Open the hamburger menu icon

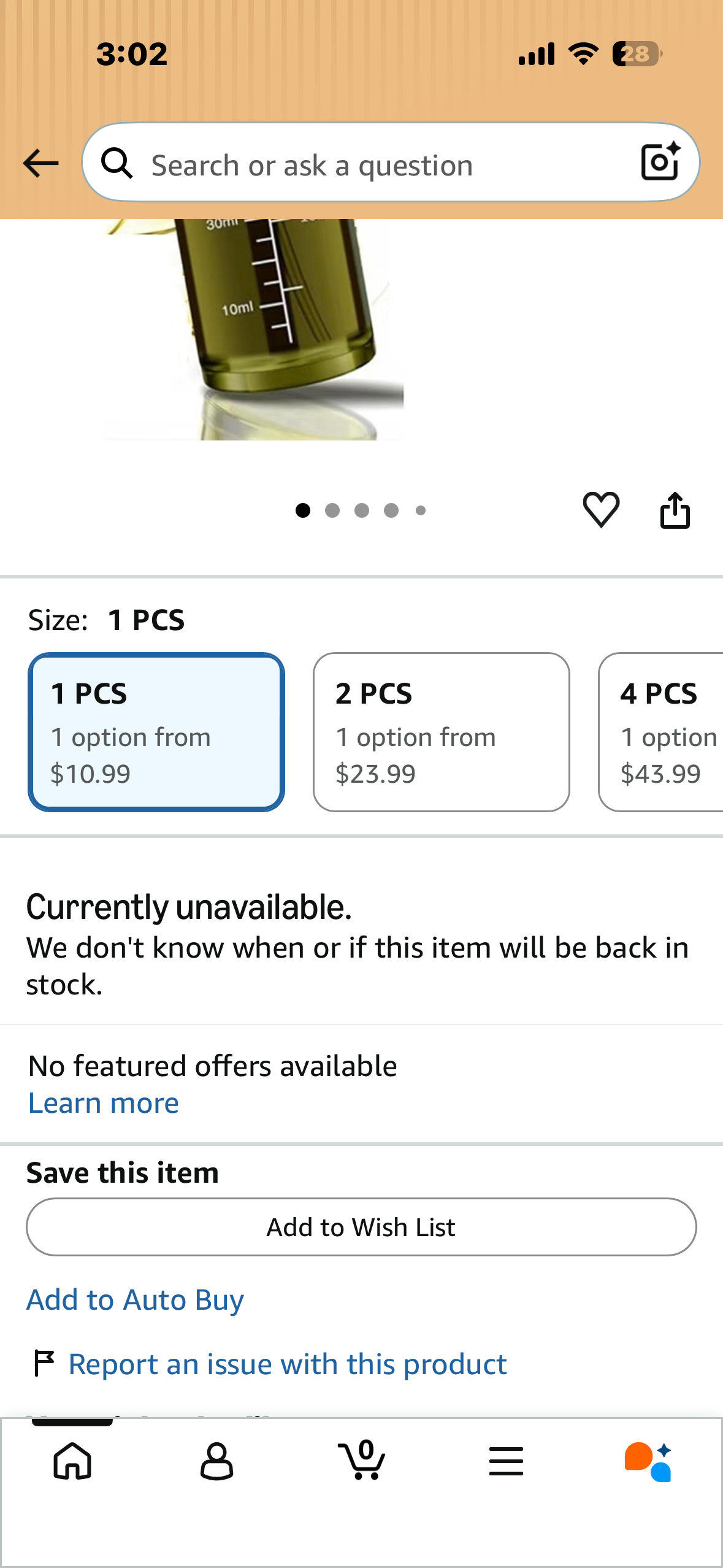click(506, 1461)
